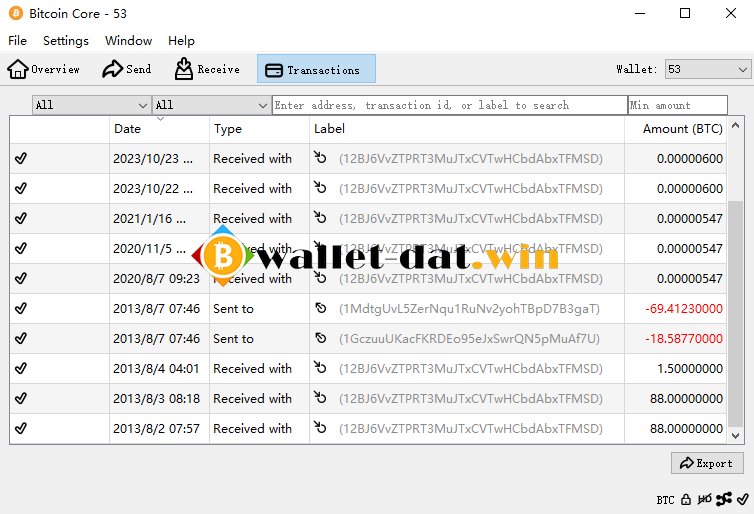Viewport: 754px width, 514px height.
Task: Open the Send tab
Action: [x=127, y=69]
